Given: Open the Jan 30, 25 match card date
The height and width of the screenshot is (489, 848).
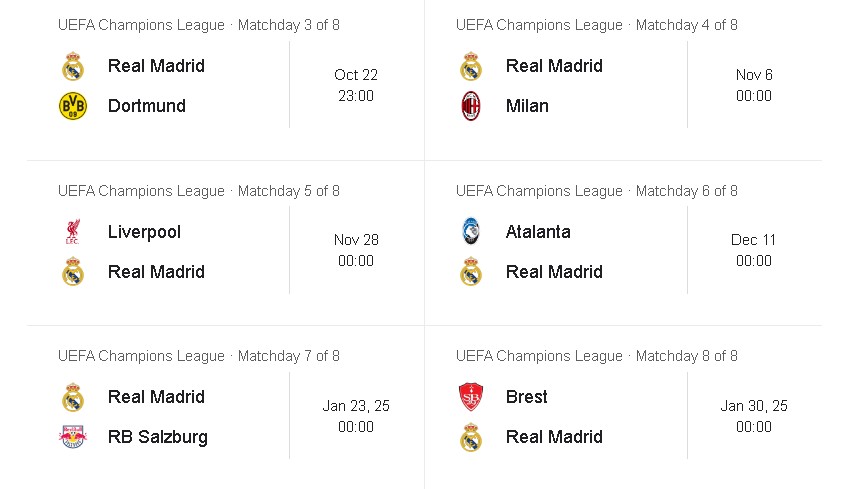Looking at the screenshot, I should (754, 406).
